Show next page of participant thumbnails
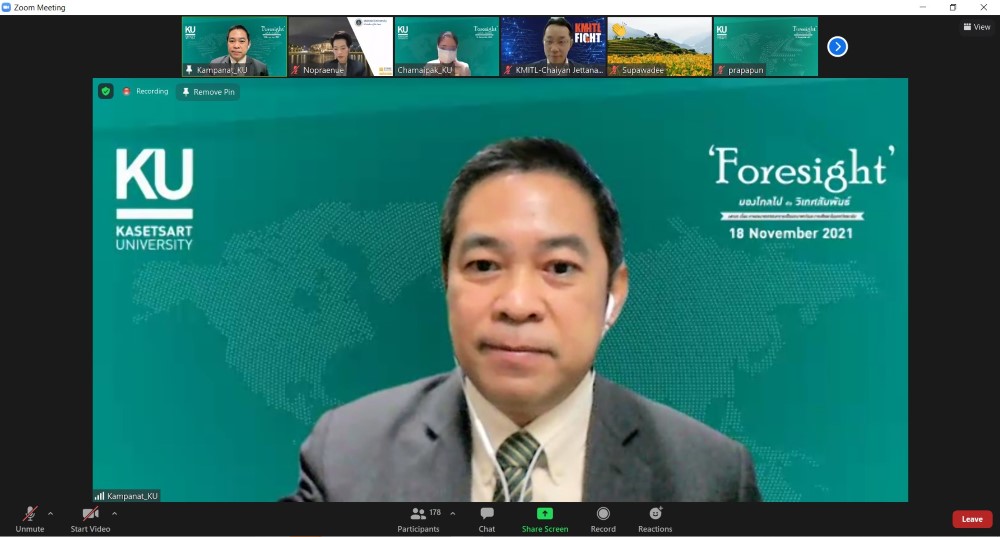This screenshot has width=1000, height=537. pyautogui.click(x=837, y=46)
